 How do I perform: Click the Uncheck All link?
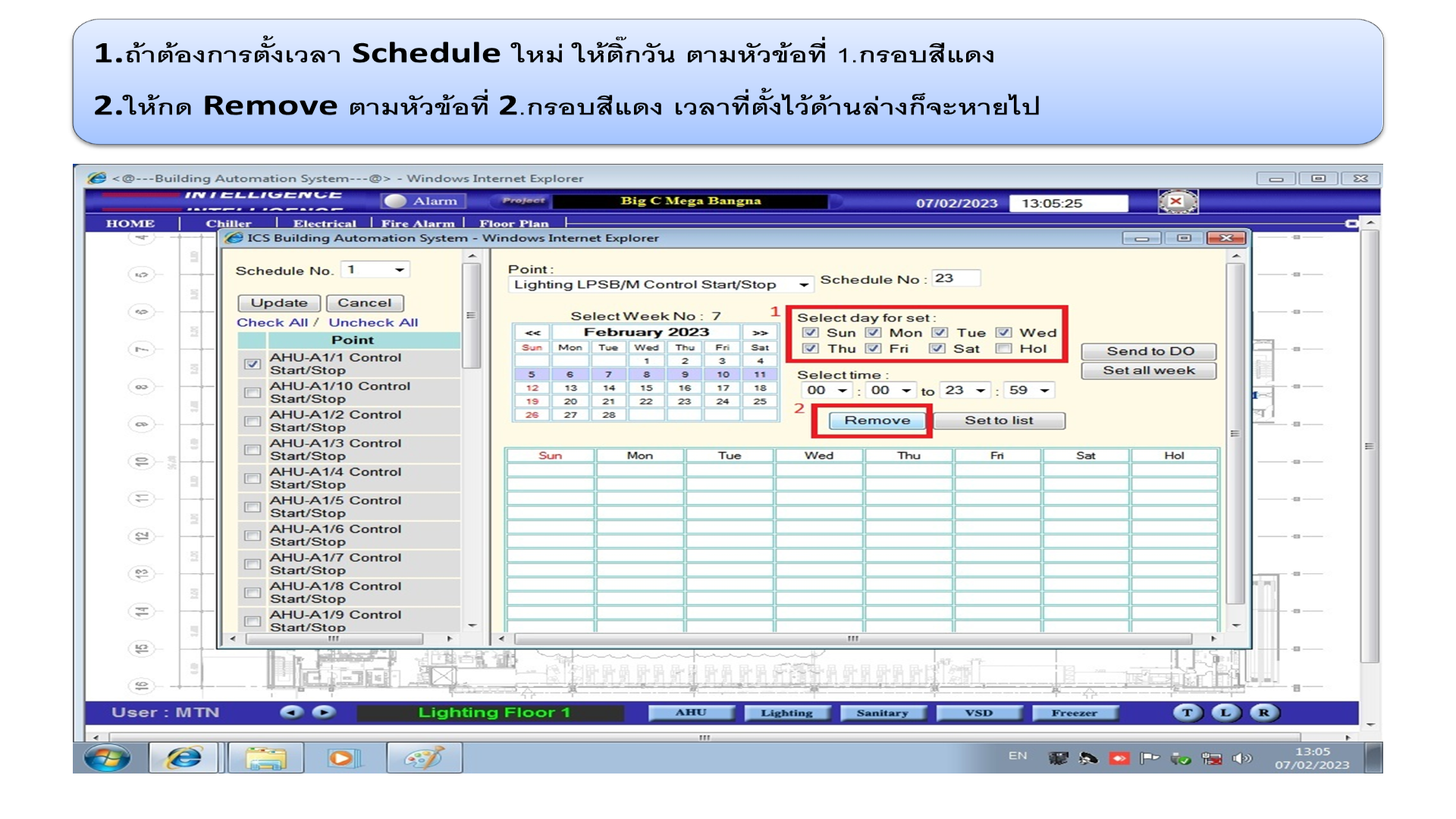(373, 322)
